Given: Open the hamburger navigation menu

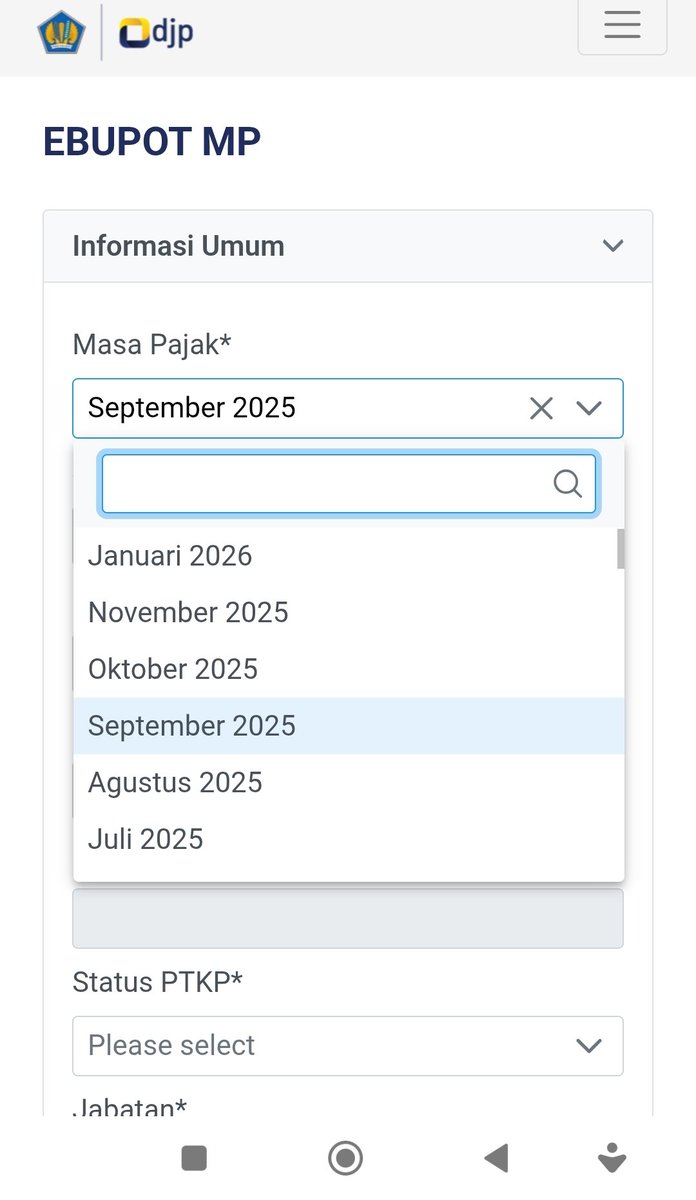Looking at the screenshot, I should (622, 25).
